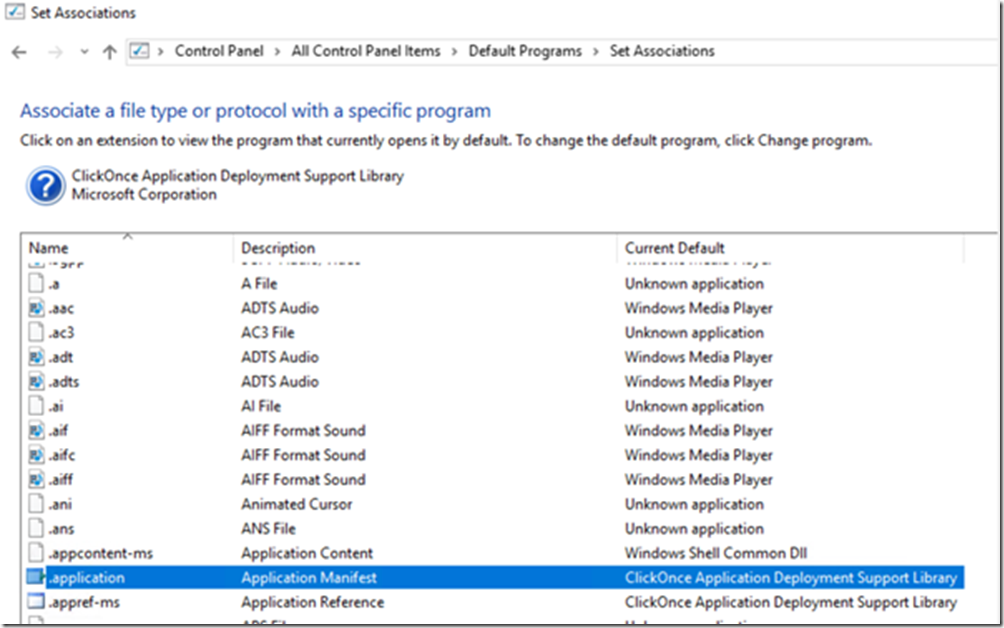Open the recent locations dropdown arrow
Image resolution: width=1004 pixels, height=628 pixels.
84,52
